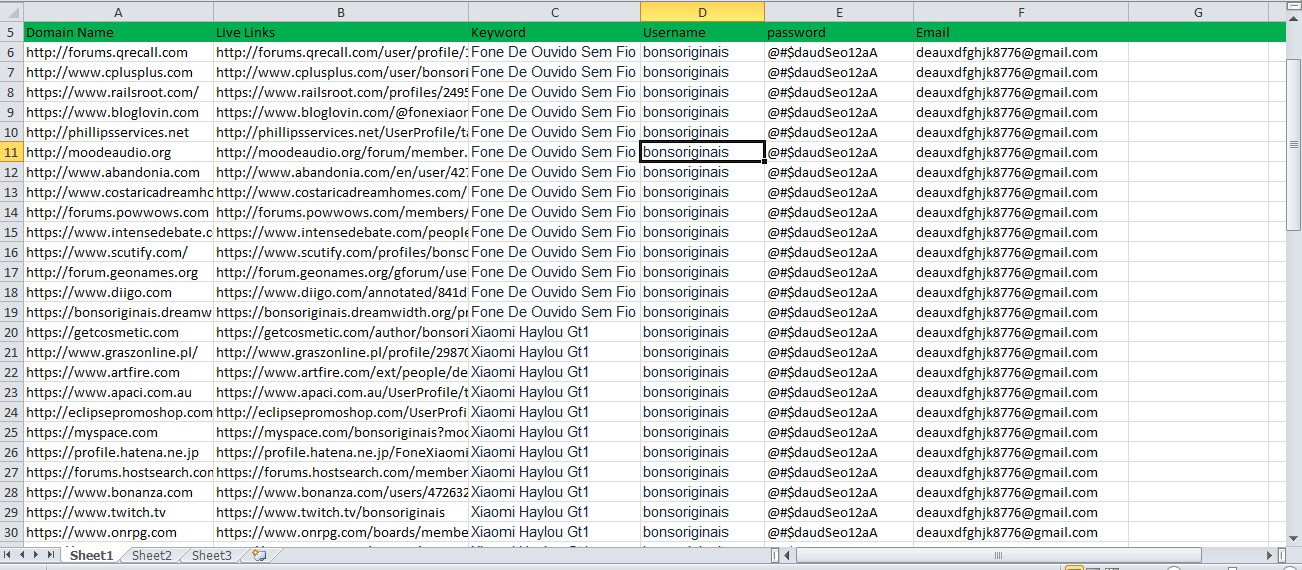The width and height of the screenshot is (1302, 570).
Task: Select column D header
Action: click(x=702, y=12)
